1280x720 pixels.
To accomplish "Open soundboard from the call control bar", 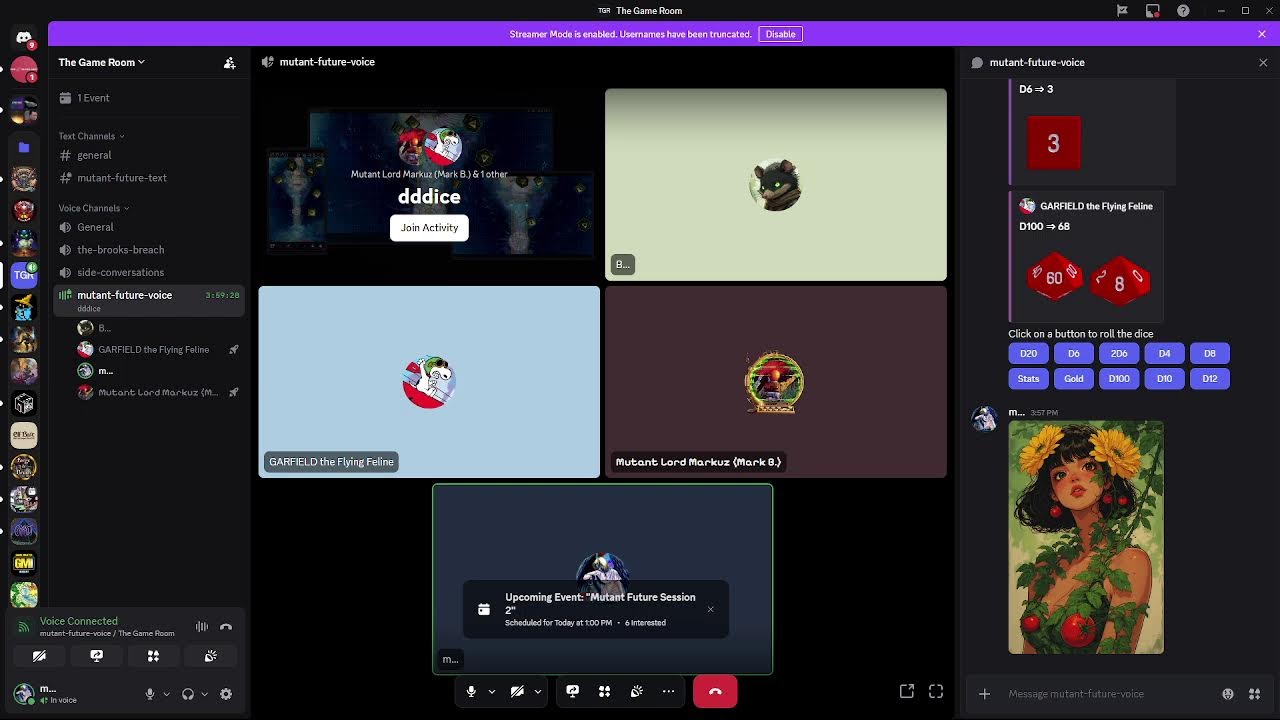I will click(636, 691).
